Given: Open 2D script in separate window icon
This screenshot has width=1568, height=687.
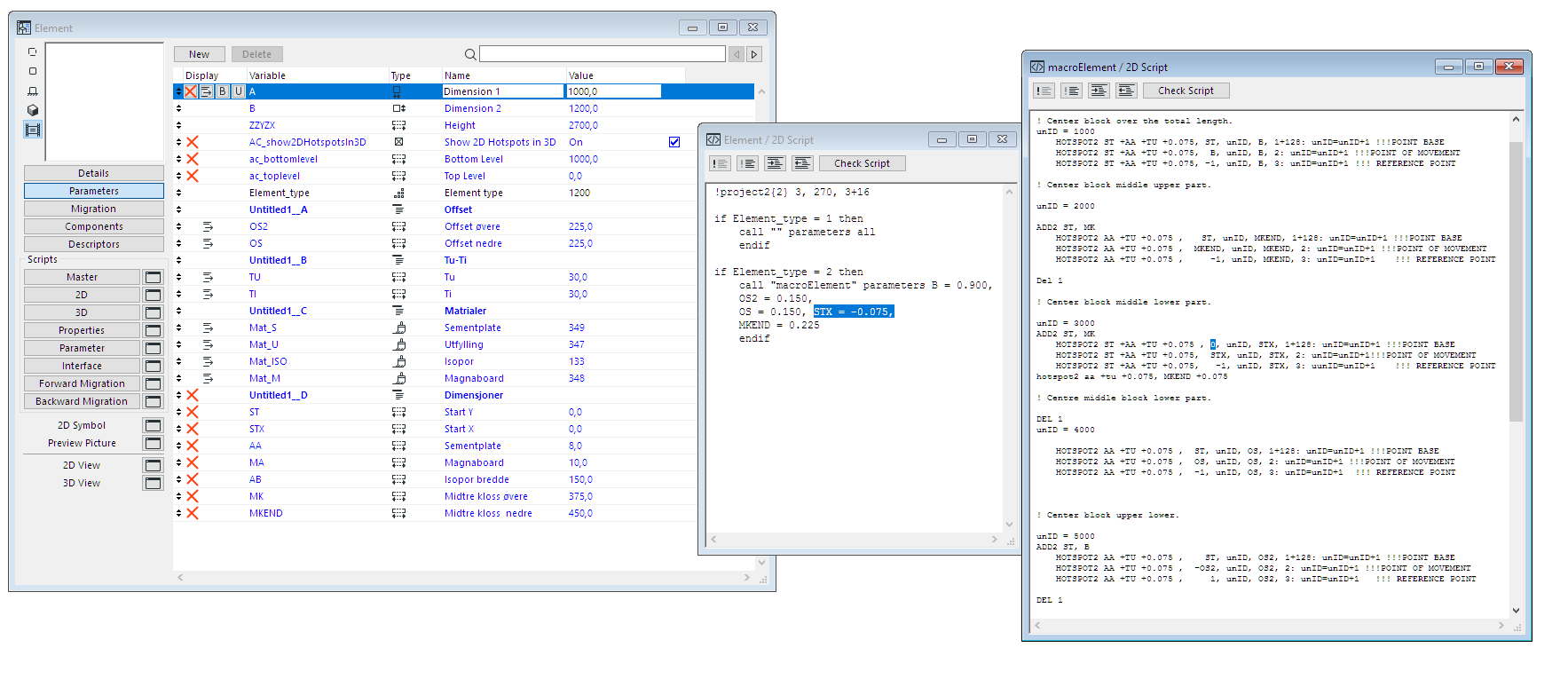Looking at the screenshot, I should tap(153, 295).
